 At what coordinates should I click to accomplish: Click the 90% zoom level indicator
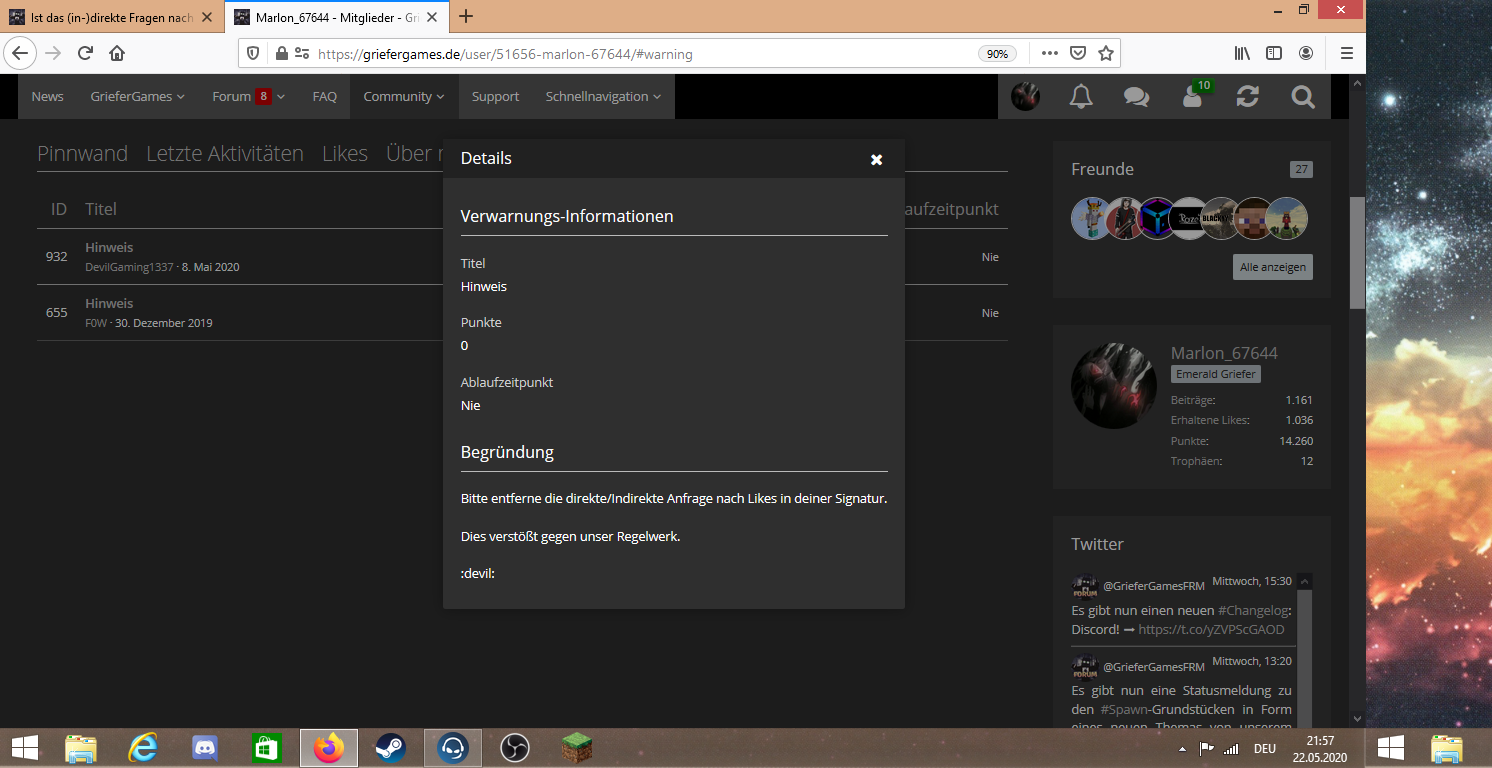coord(997,54)
